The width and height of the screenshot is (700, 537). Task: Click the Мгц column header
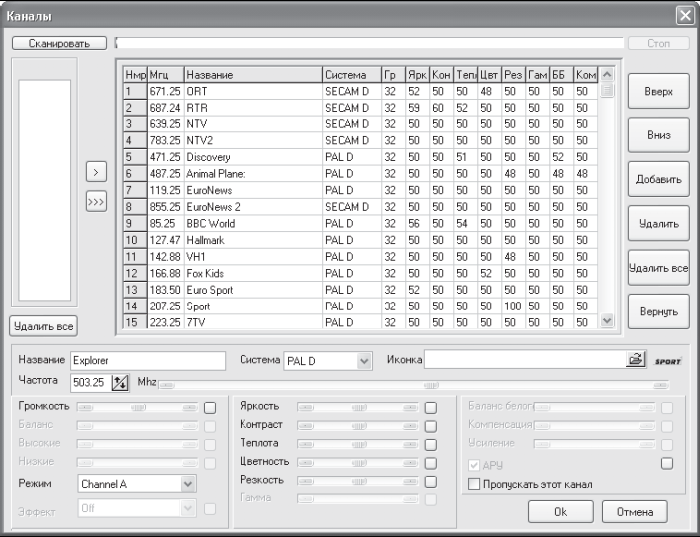(166, 75)
